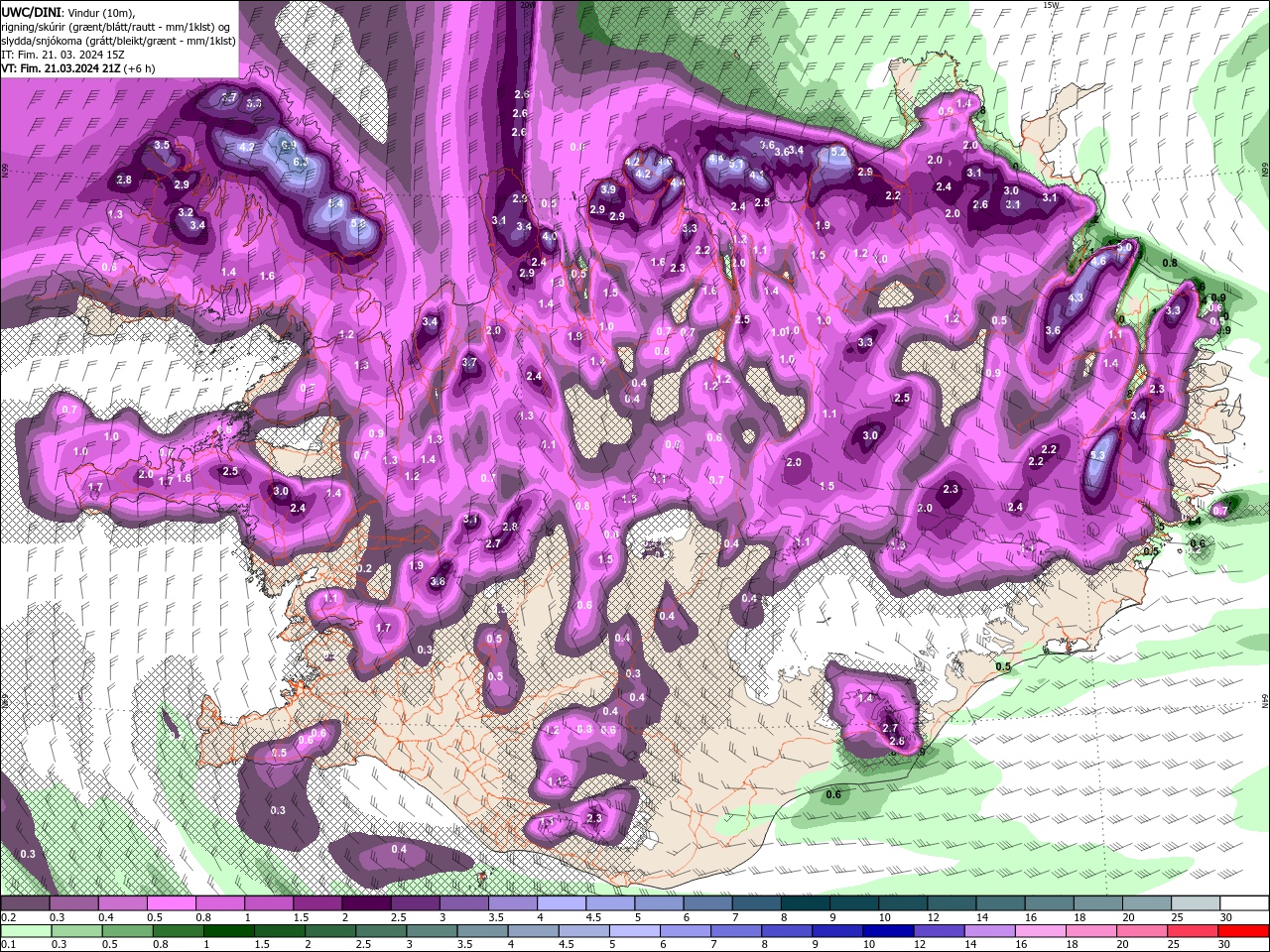
Task: Click the '14' label on the lower scale
Action: pyautogui.click(x=970, y=944)
